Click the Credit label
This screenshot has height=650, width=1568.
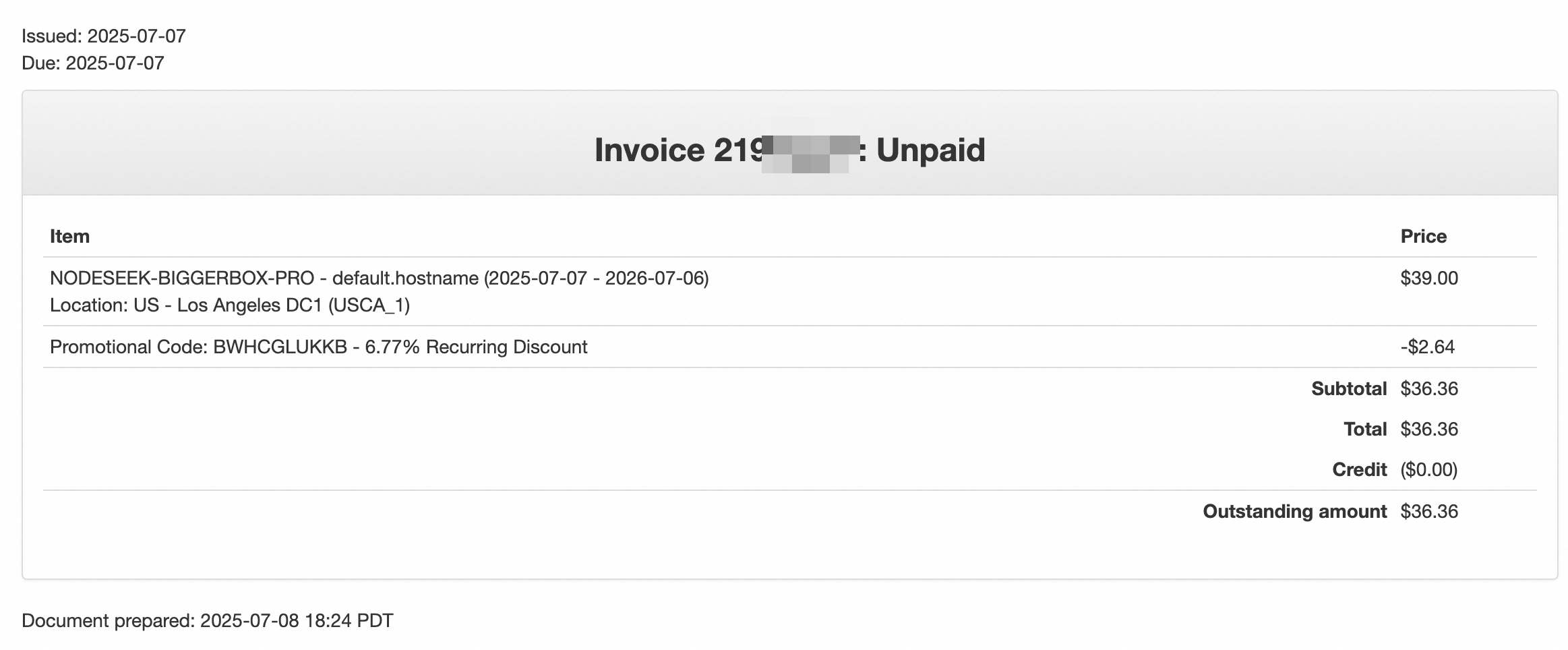pyautogui.click(x=1359, y=470)
